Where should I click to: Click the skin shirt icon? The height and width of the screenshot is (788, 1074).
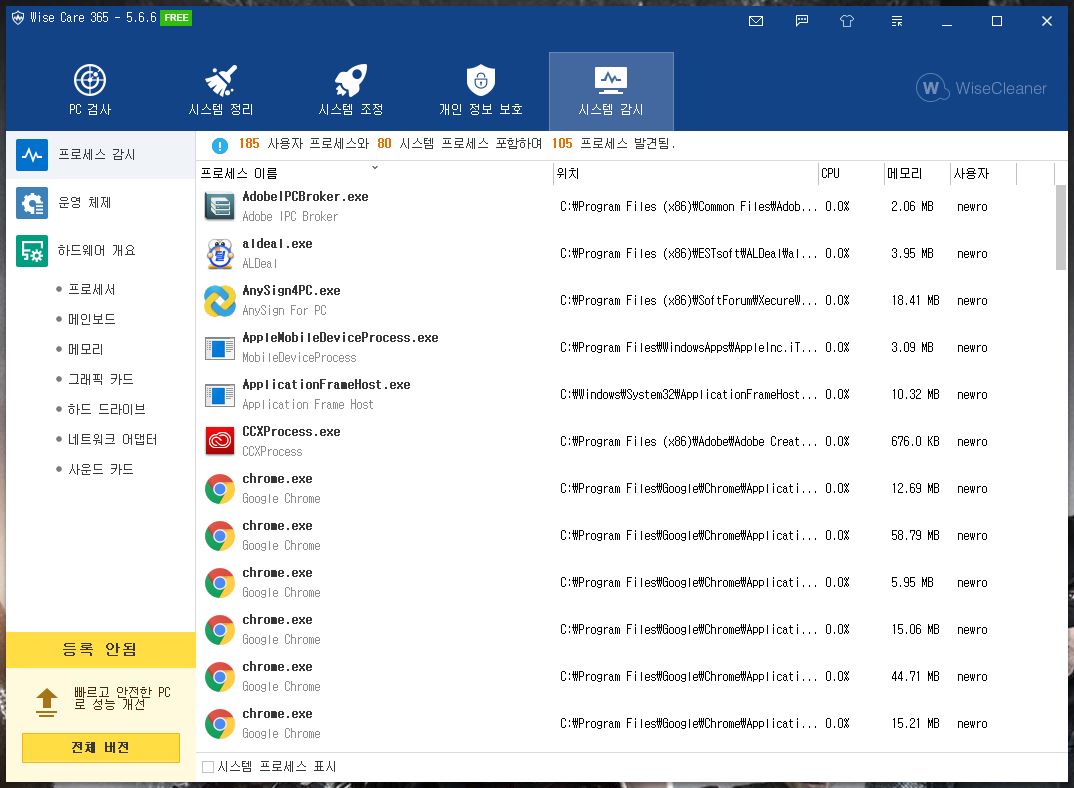847,21
